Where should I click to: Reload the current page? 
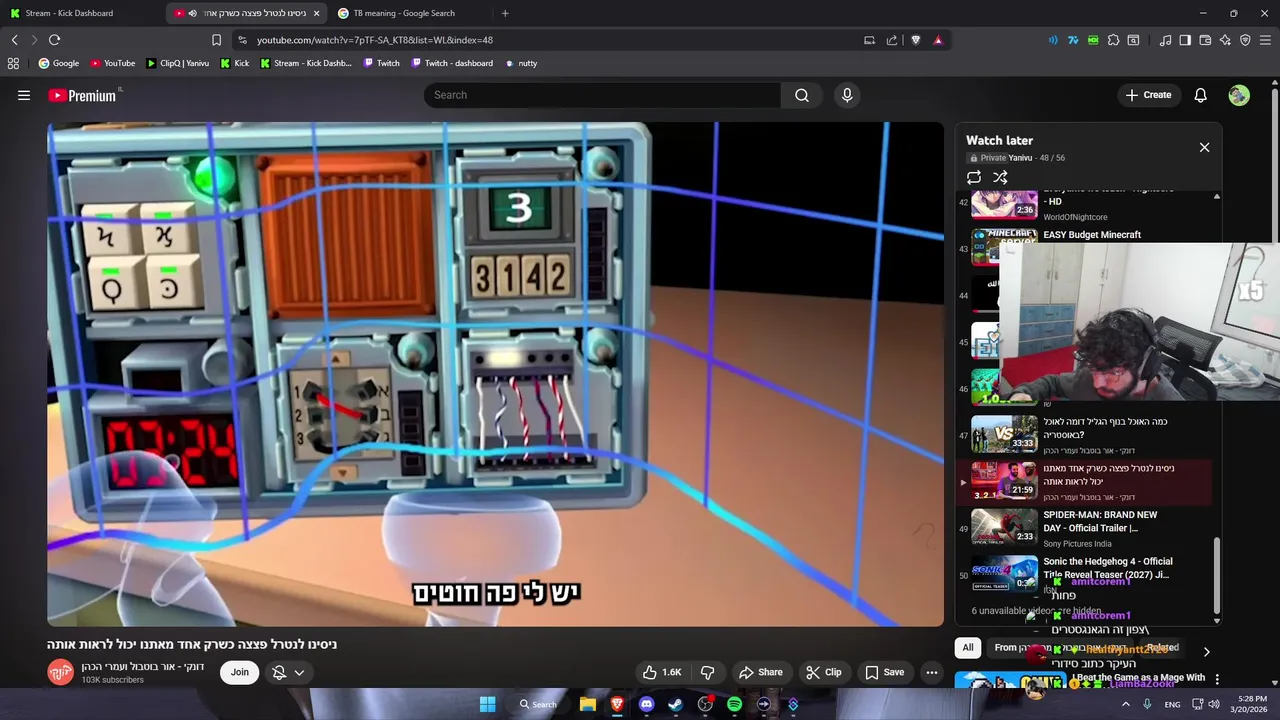(x=54, y=40)
